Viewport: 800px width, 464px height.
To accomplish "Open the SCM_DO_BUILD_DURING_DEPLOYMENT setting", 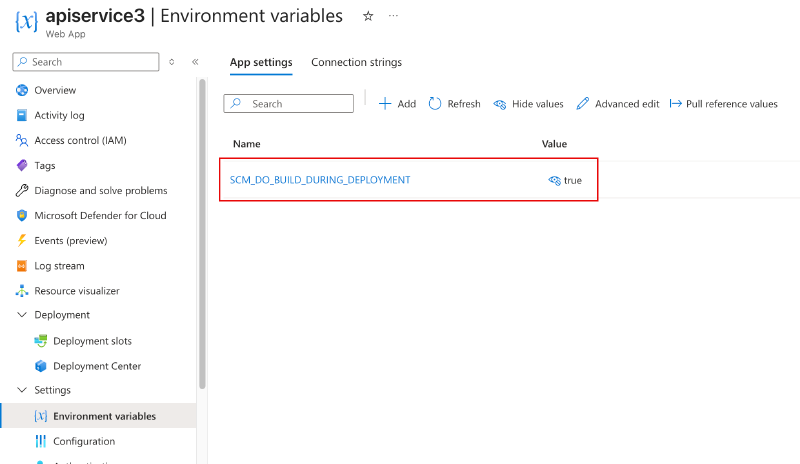I will pos(320,180).
